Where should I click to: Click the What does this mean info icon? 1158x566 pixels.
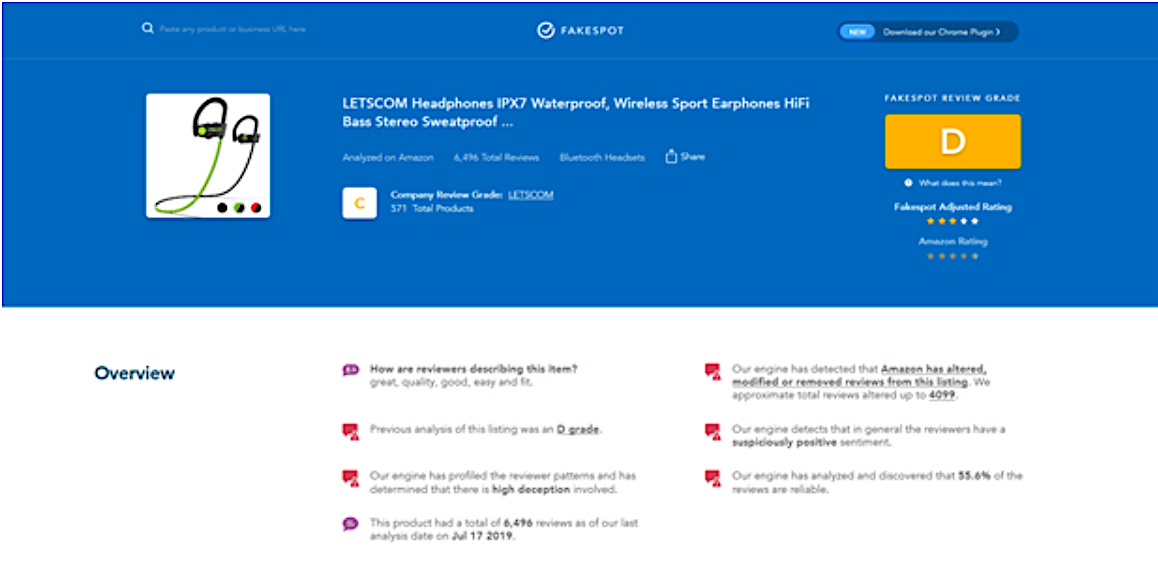[x=908, y=183]
